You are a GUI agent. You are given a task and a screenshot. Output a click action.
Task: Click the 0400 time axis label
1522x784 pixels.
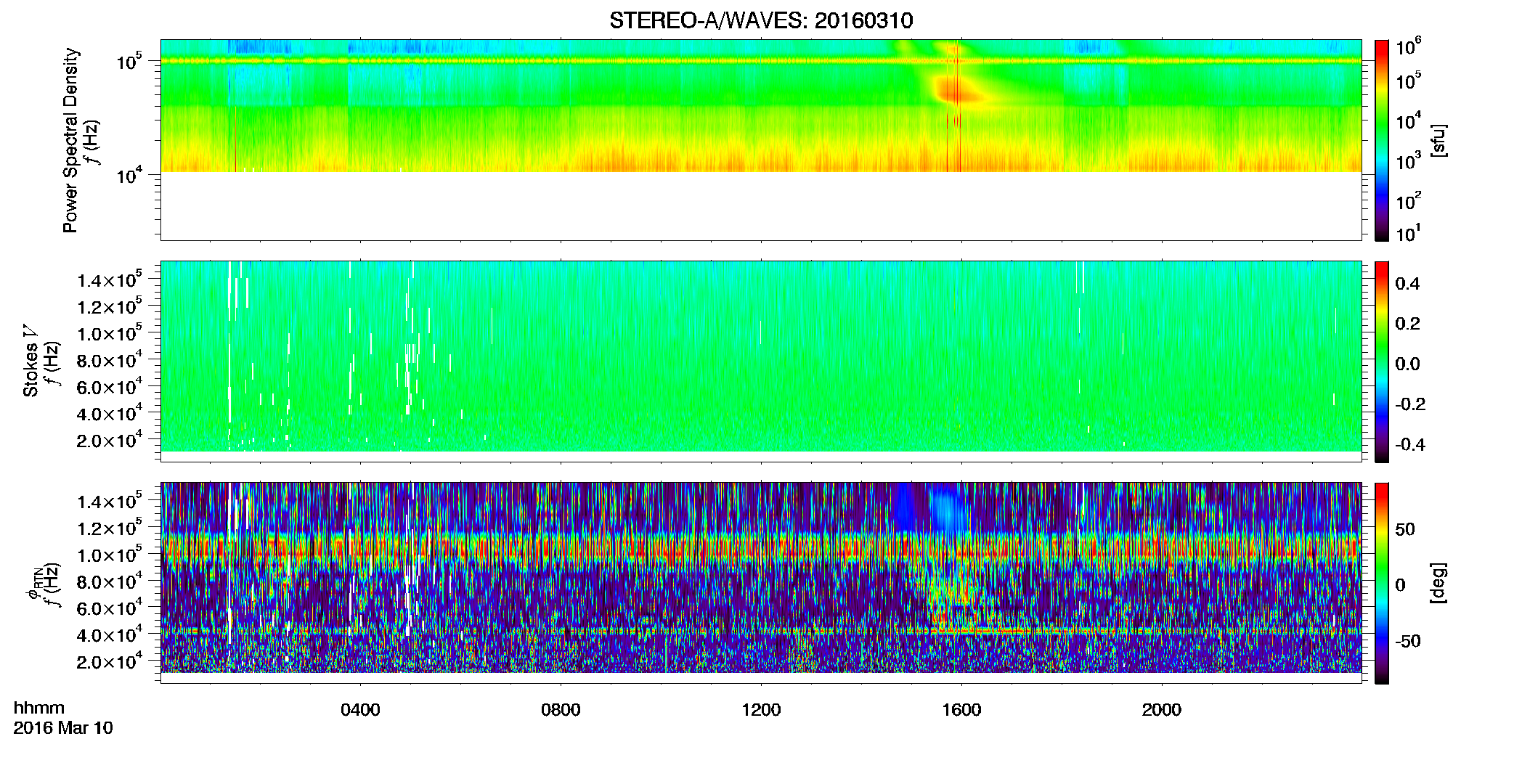pos(360,710)
